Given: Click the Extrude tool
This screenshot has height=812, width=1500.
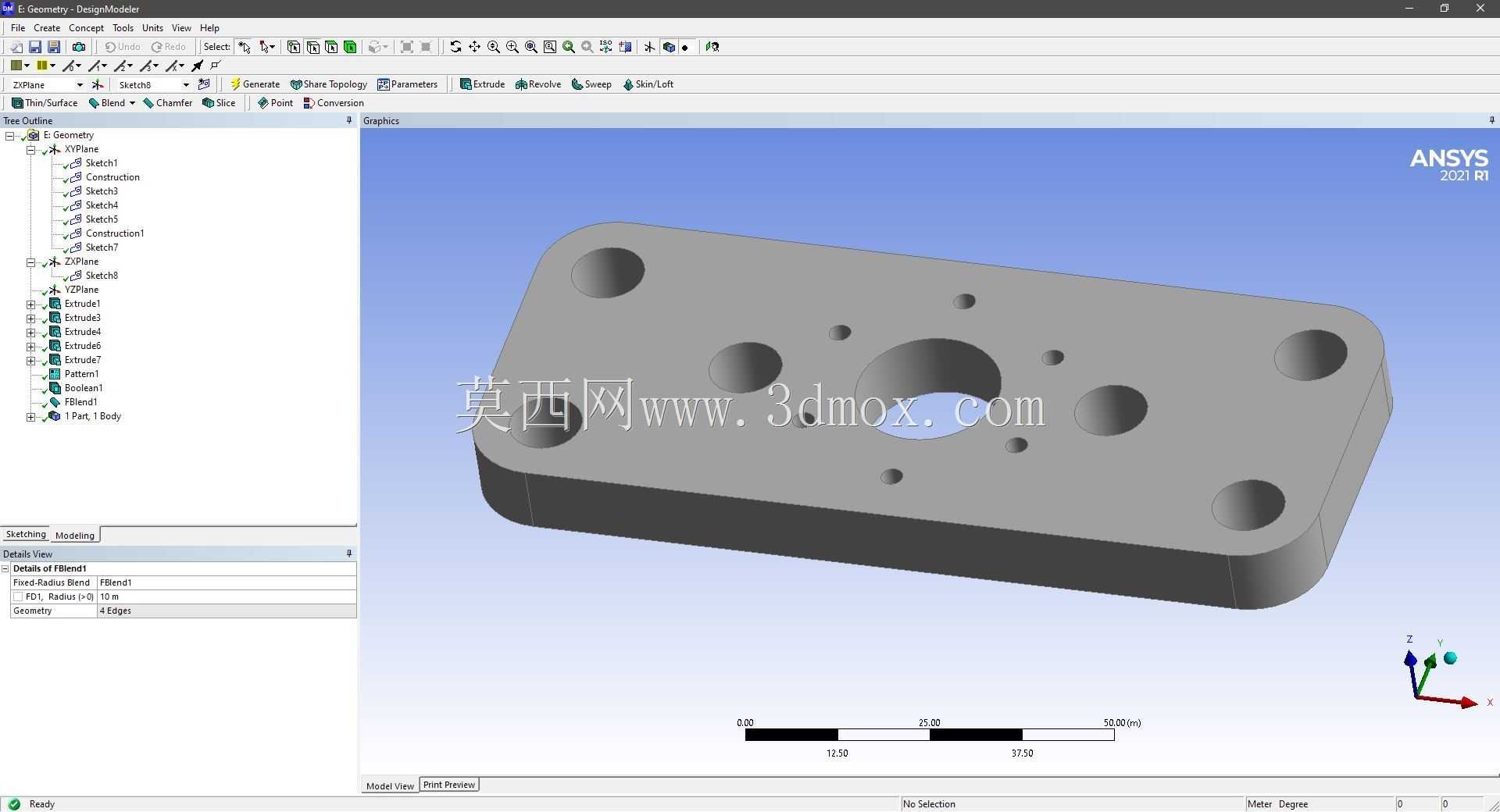Looking at the screenshot, I should 482,84.
